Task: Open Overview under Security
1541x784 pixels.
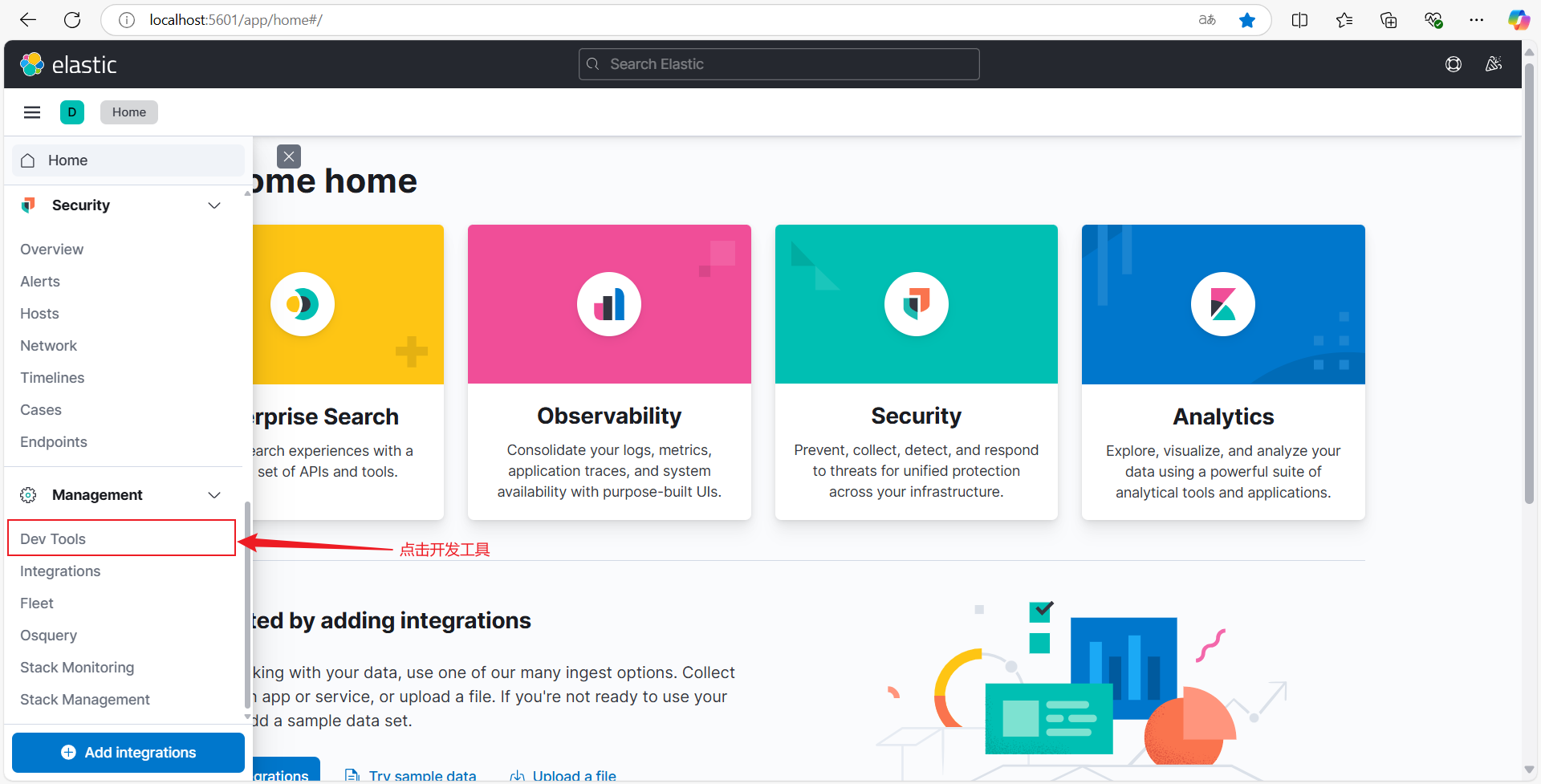Action: coord(51,250)
